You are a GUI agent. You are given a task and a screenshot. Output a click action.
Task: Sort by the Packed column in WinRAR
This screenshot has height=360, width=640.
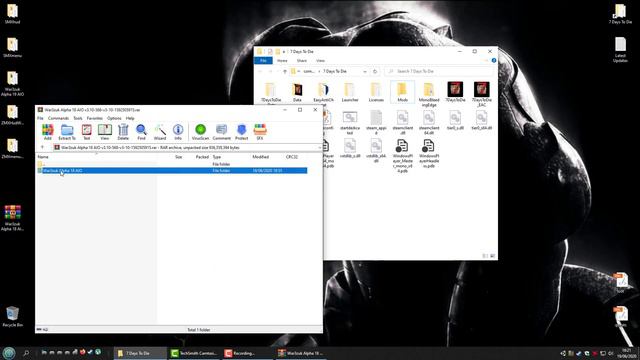pyautogui.click(x=202, y=157)
